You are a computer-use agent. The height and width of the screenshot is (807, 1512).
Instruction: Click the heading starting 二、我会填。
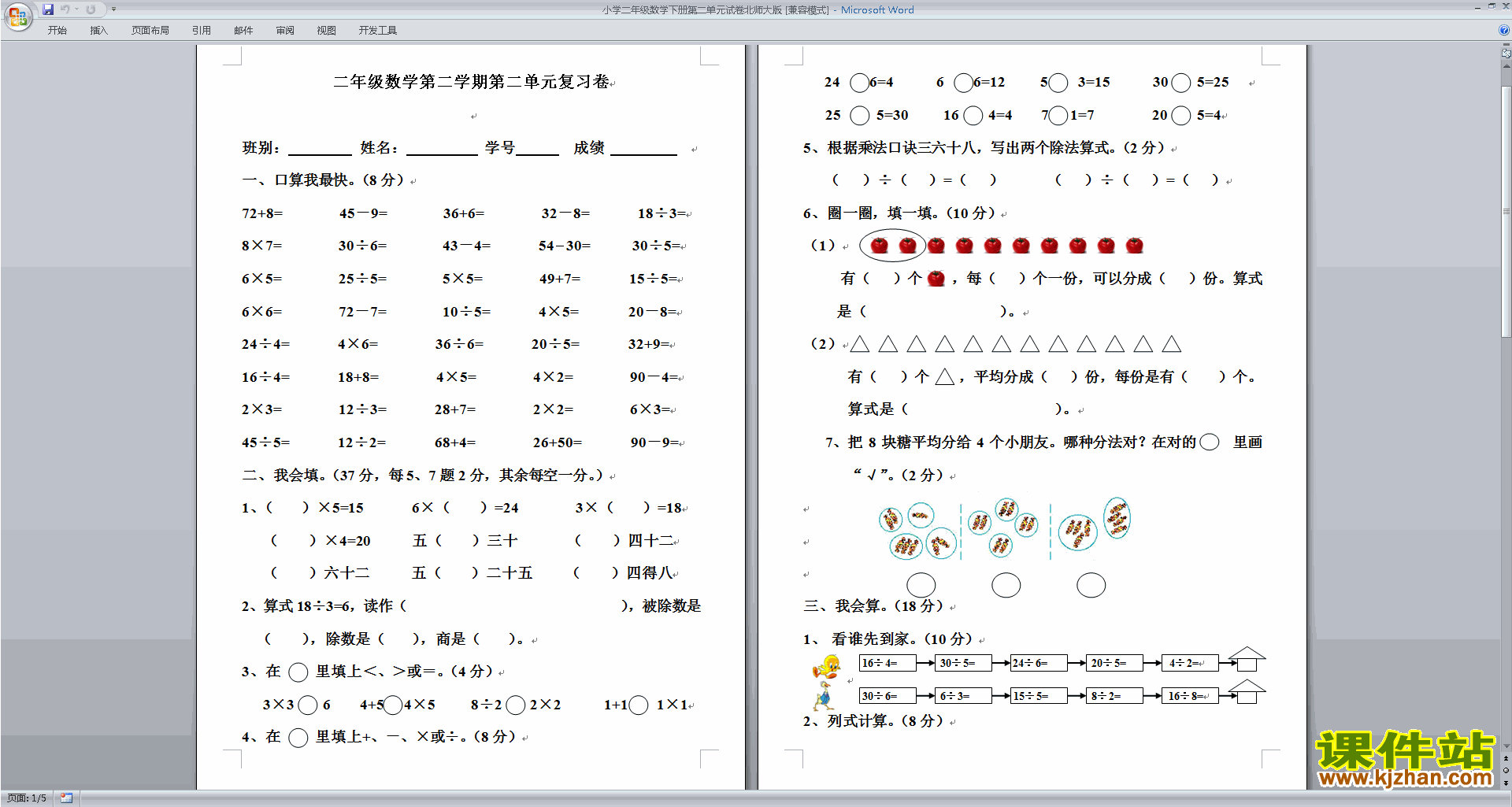(x=423, y=476)
